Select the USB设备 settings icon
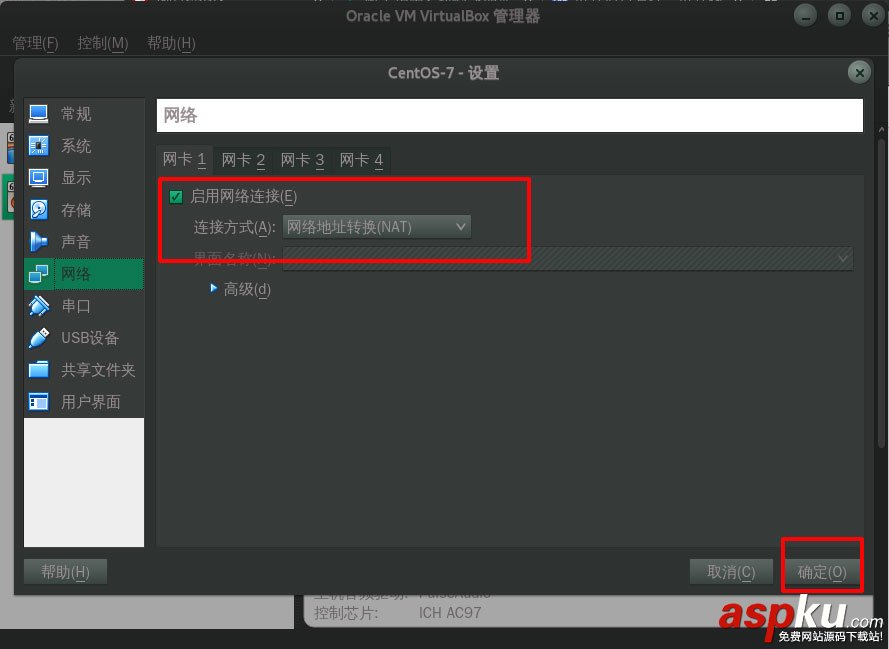The height and width of the screenshot is (649, 889). pos(70,337)
